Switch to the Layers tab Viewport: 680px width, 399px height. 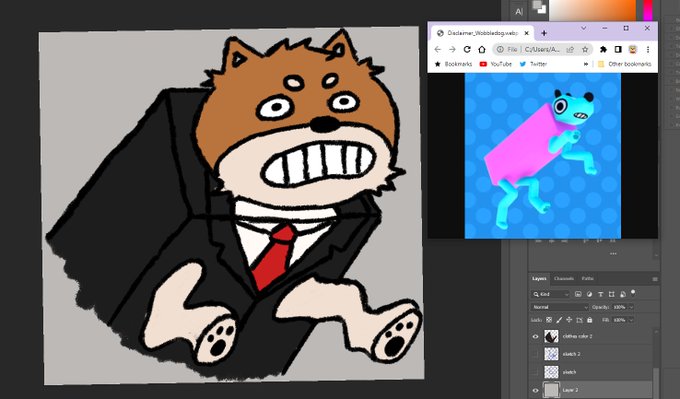point(539,278)
